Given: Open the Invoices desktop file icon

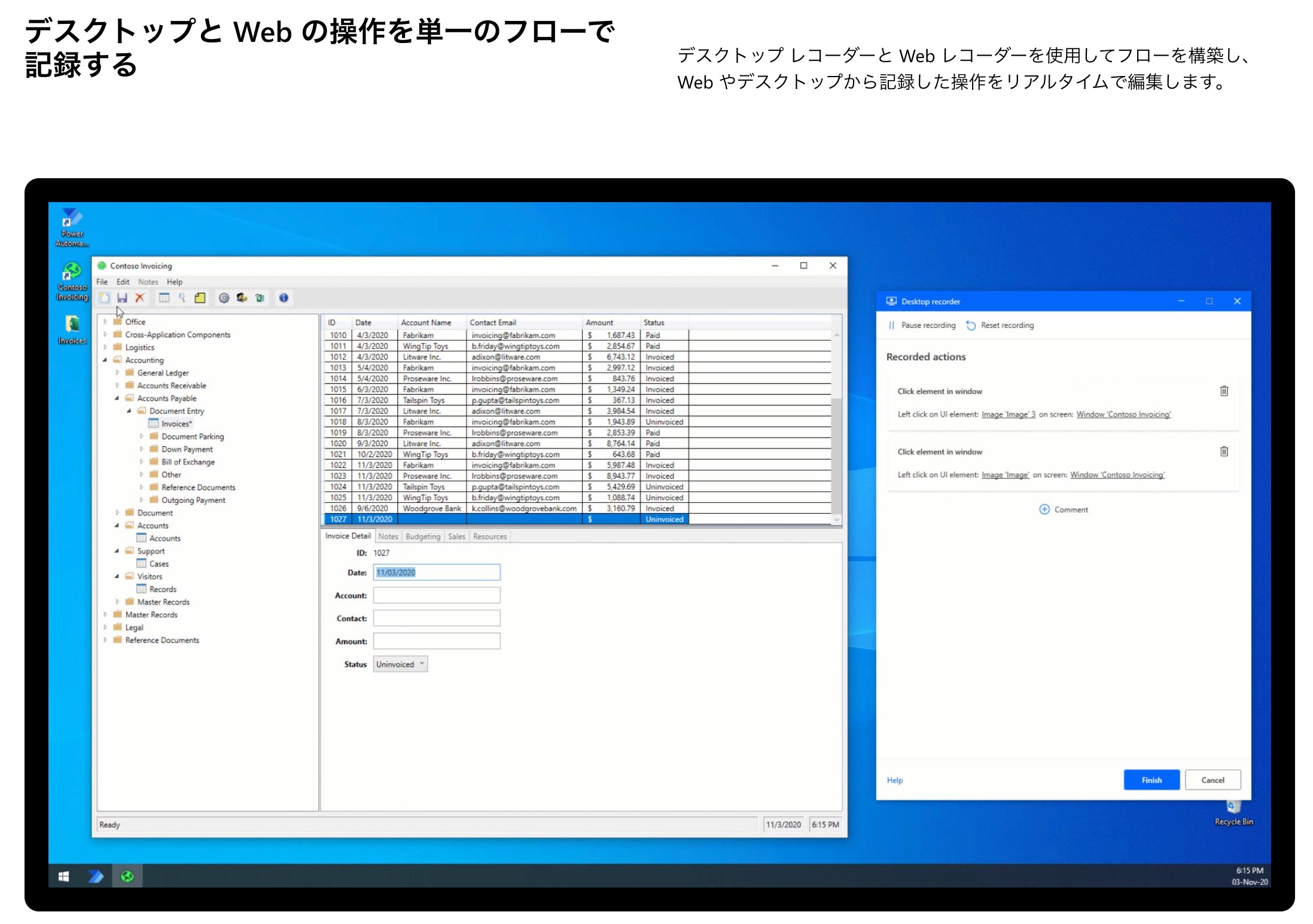Looking at the screenshot, I should tap(72, 330).
